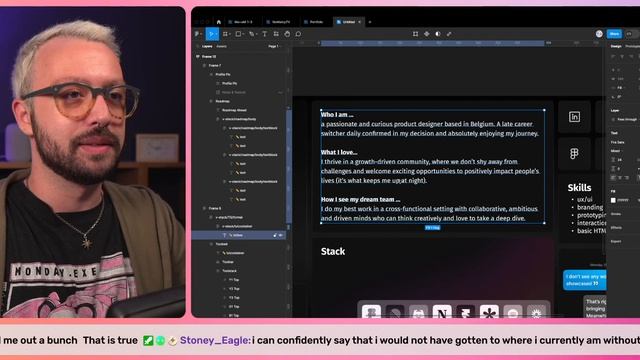Click the Stroke section label
This screenshot has height=360, width=640.
616,214
